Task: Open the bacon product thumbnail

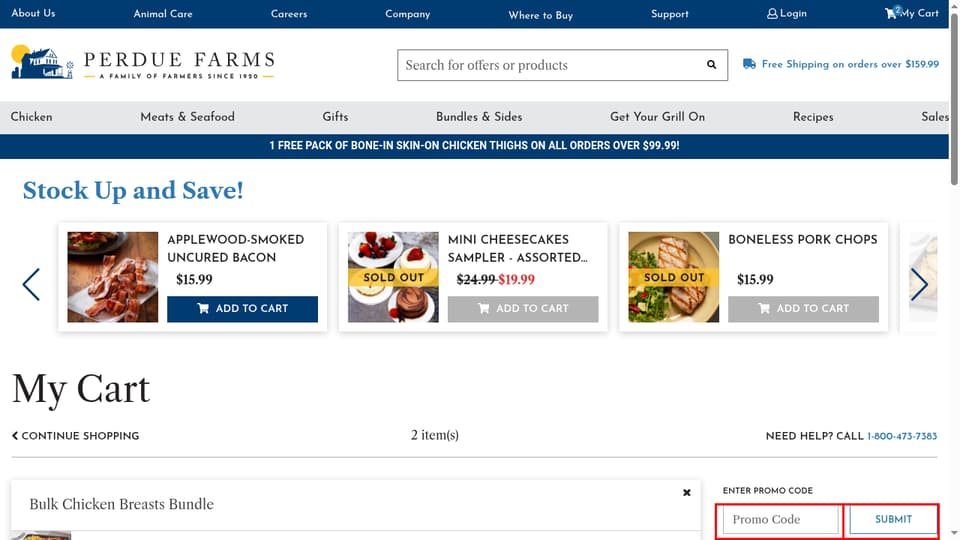Action: (x=113, y=277)
